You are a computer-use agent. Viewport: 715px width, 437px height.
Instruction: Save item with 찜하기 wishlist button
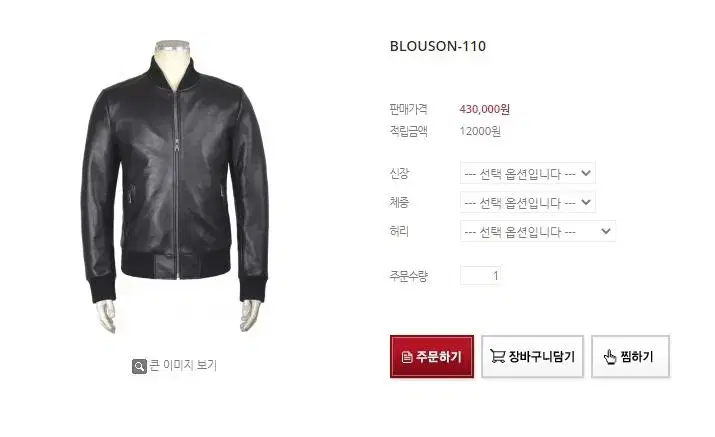point(631,357)
